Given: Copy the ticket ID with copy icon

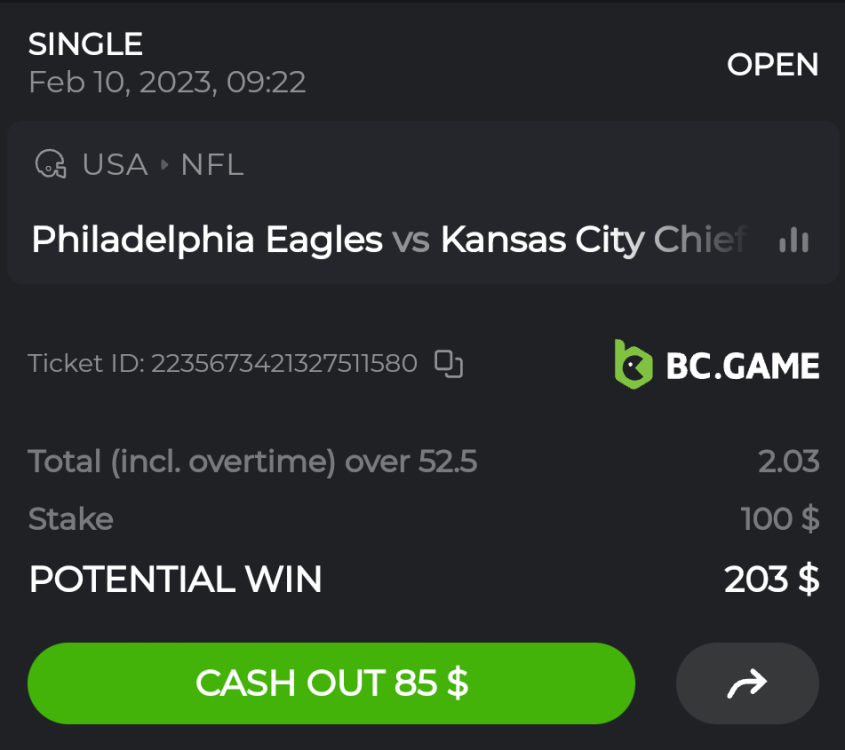Looking at the screenshot, I should pyautogui.click(x=449, y=364).
